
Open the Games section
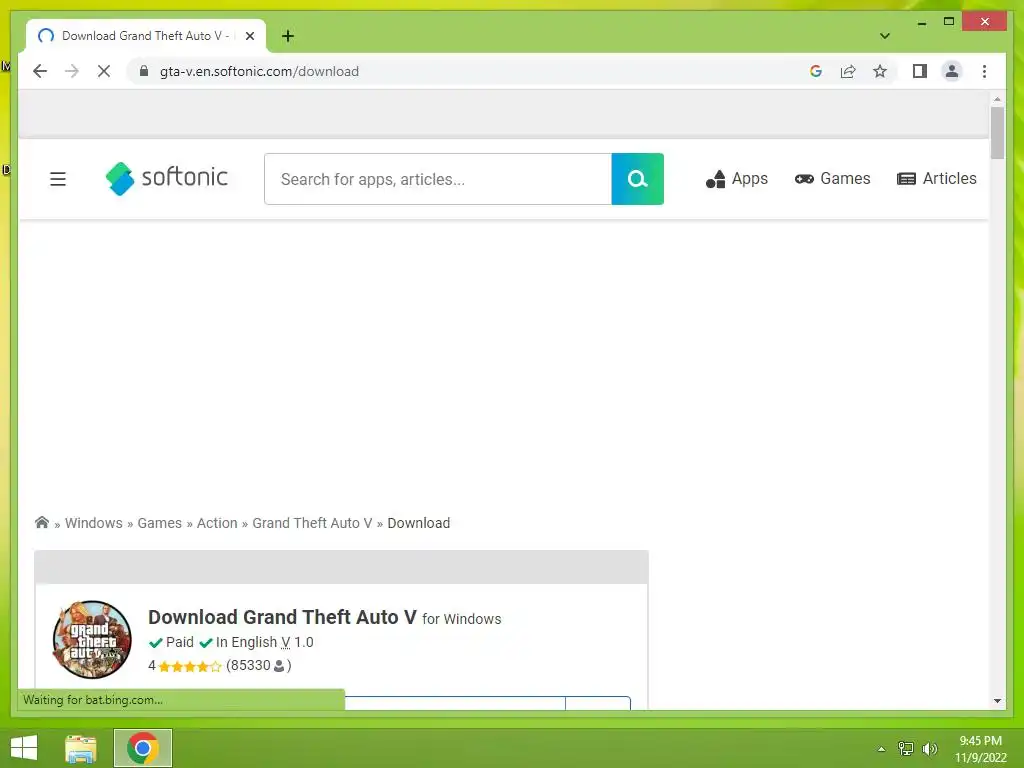[x=832, y=179]
